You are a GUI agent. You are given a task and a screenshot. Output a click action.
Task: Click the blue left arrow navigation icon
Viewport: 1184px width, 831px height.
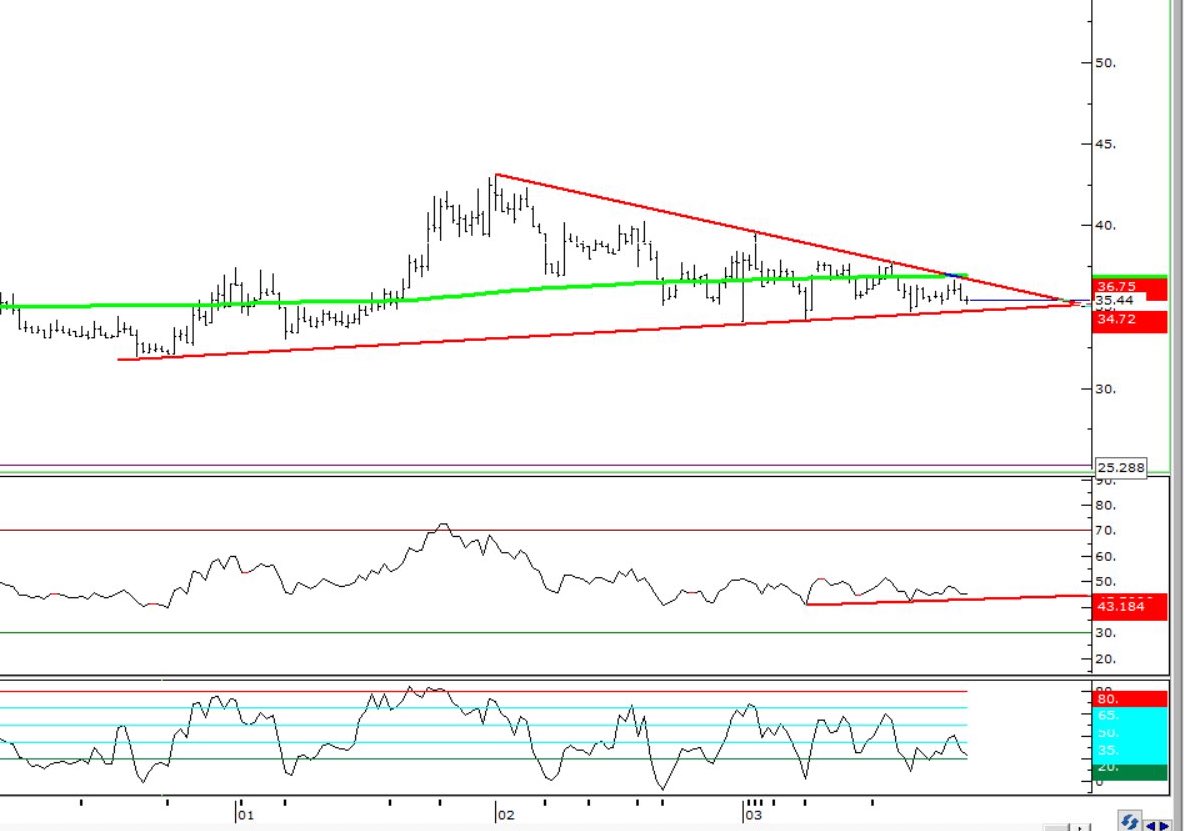click(1152, 826)
